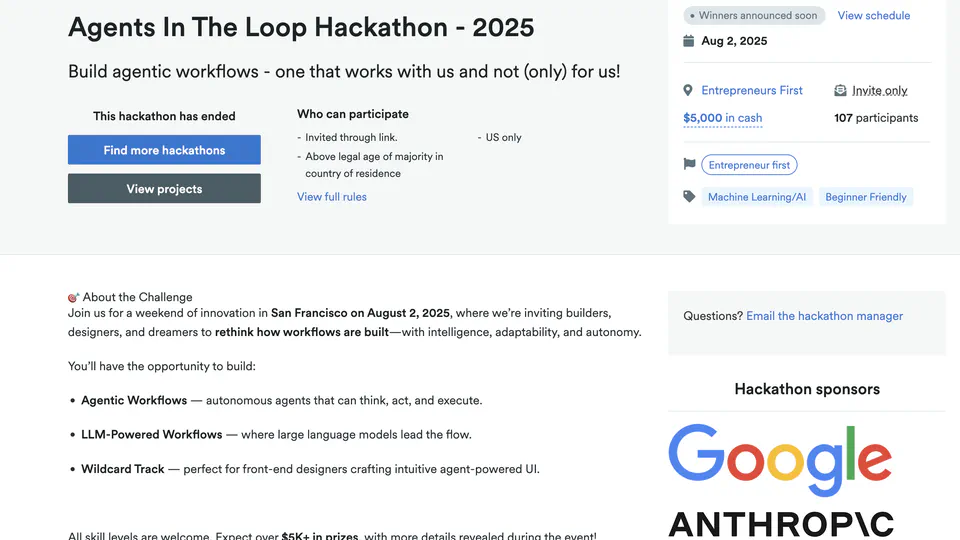This screenshot has width=960, height=540.
Task: Click the US only eligibility item
Action: pos(503,138)
